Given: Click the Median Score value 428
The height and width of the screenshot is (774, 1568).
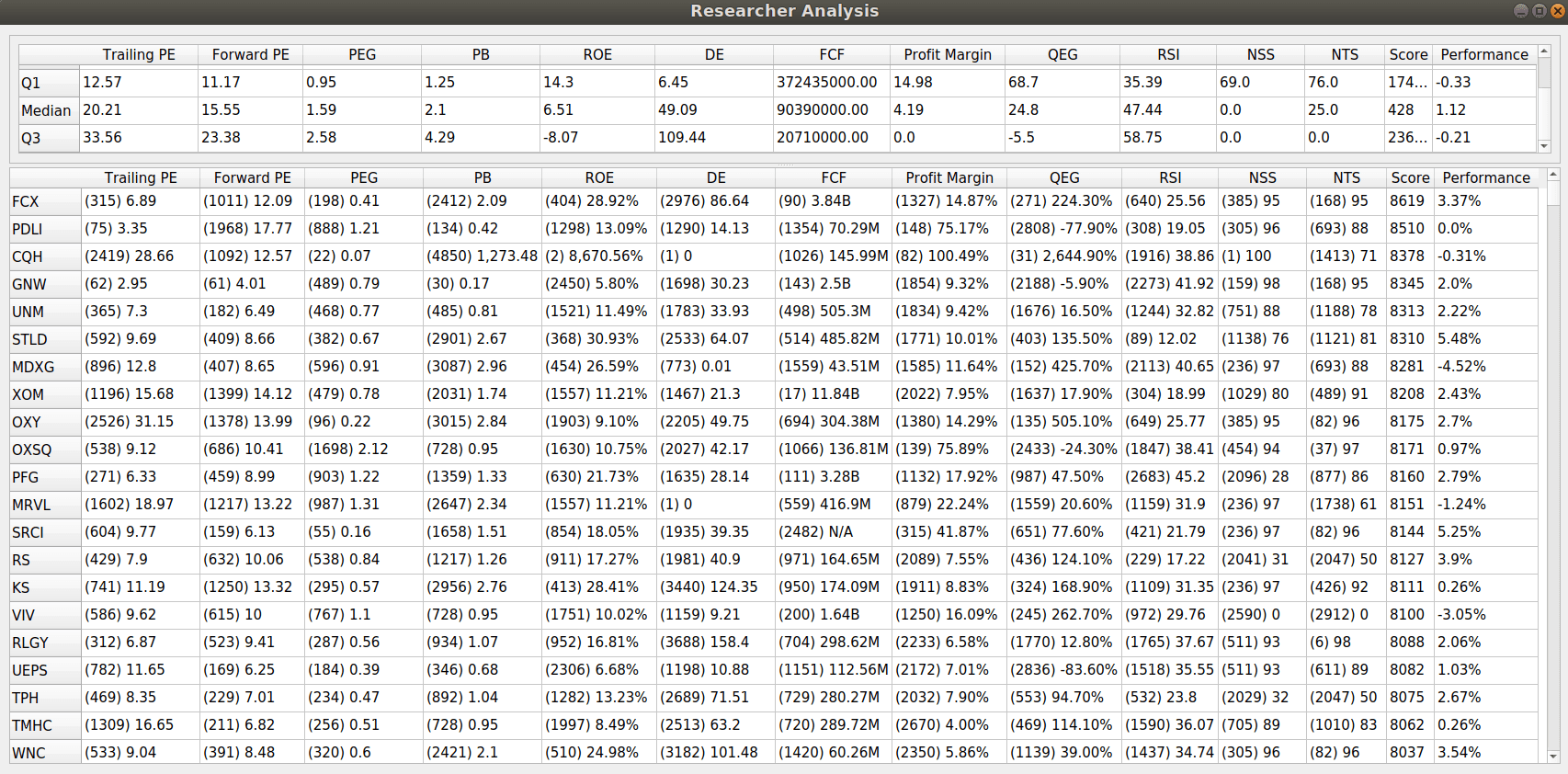Looking at the screenshot, I should (x=1408, y=109).
